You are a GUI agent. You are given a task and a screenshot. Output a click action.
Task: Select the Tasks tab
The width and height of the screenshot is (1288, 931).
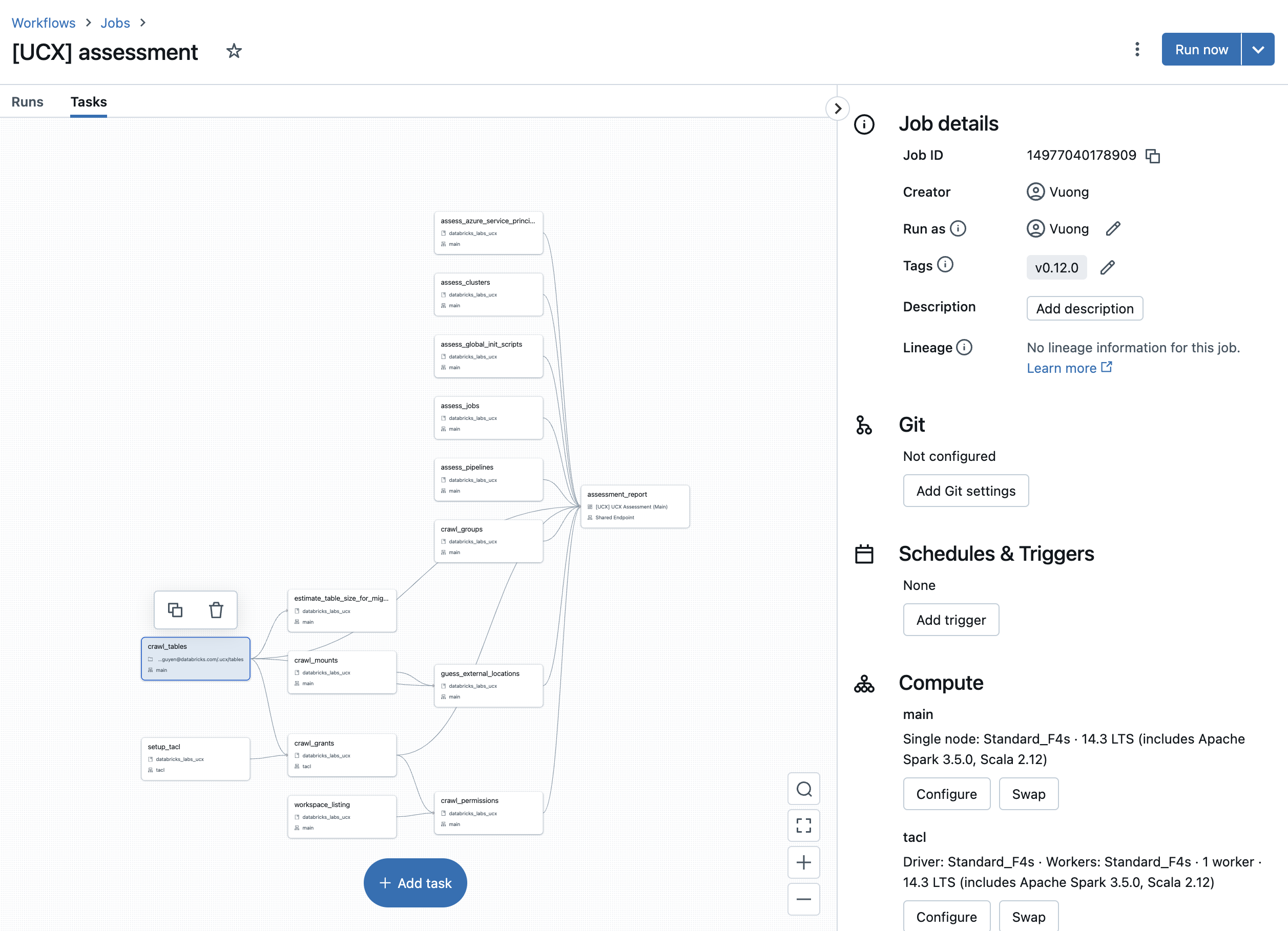coord(89,101)
